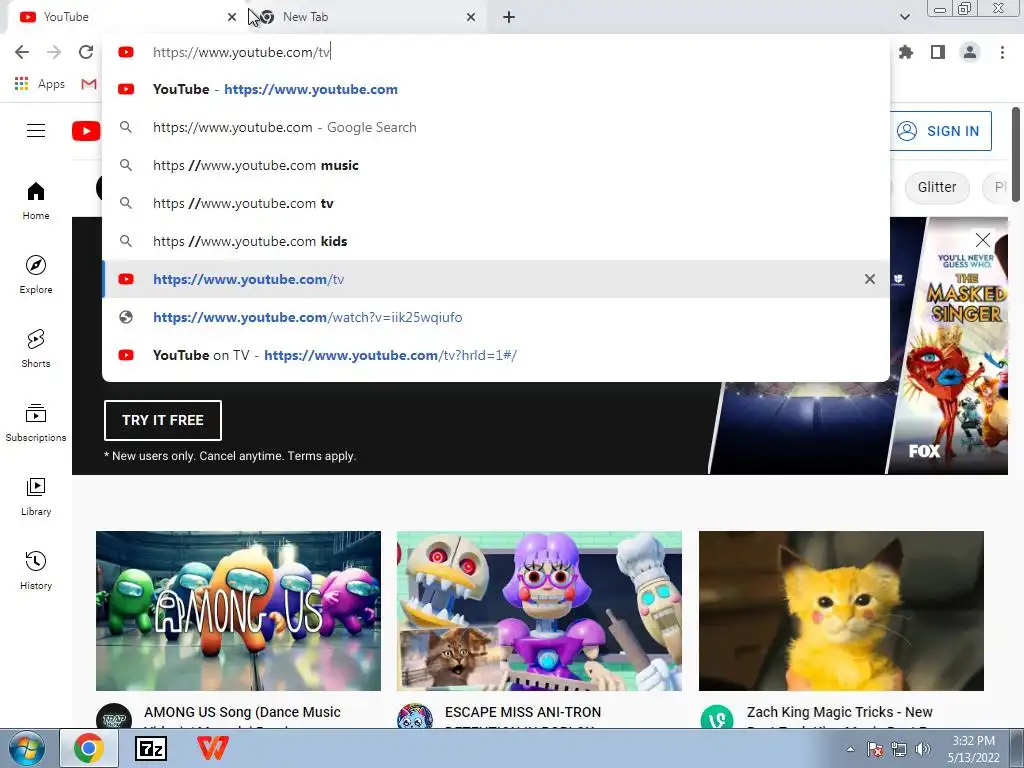Click the page vertical scrollbar thumb
1024x768 pixels.
(x=1016, y=155)
